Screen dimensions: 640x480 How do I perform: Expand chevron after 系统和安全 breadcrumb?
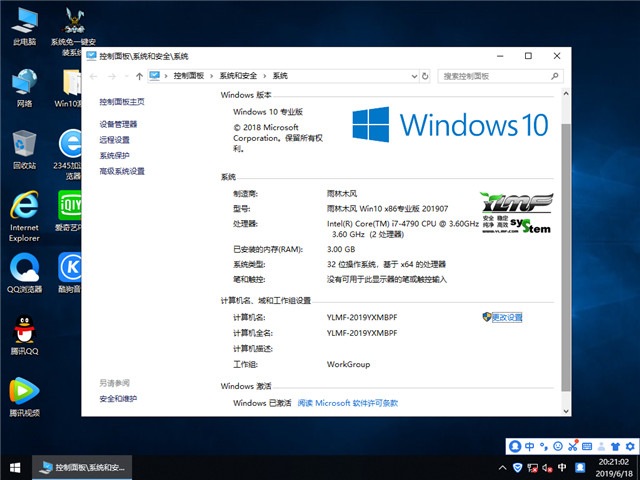click(x=264, y=76)
